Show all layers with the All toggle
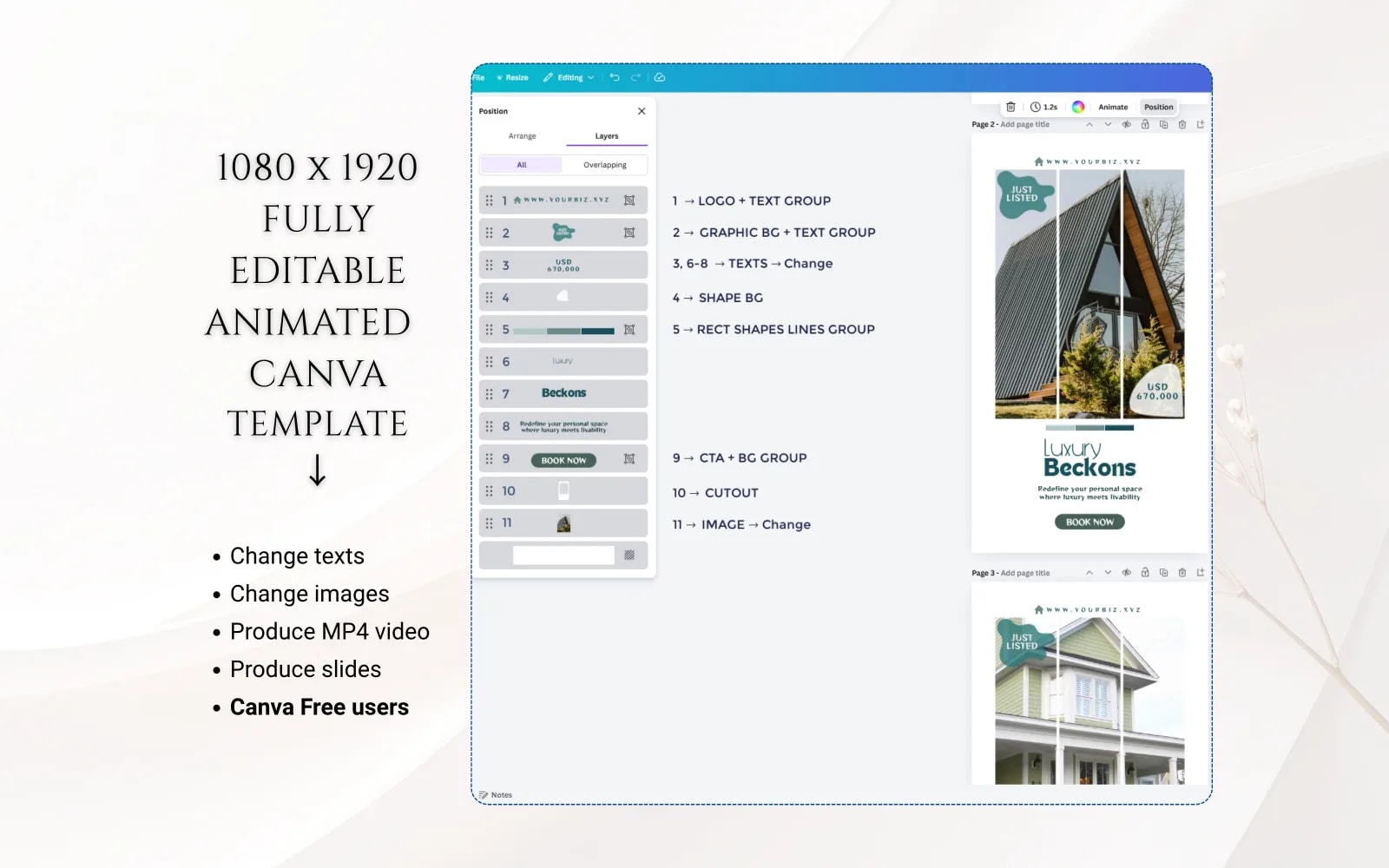 (522, 165)
